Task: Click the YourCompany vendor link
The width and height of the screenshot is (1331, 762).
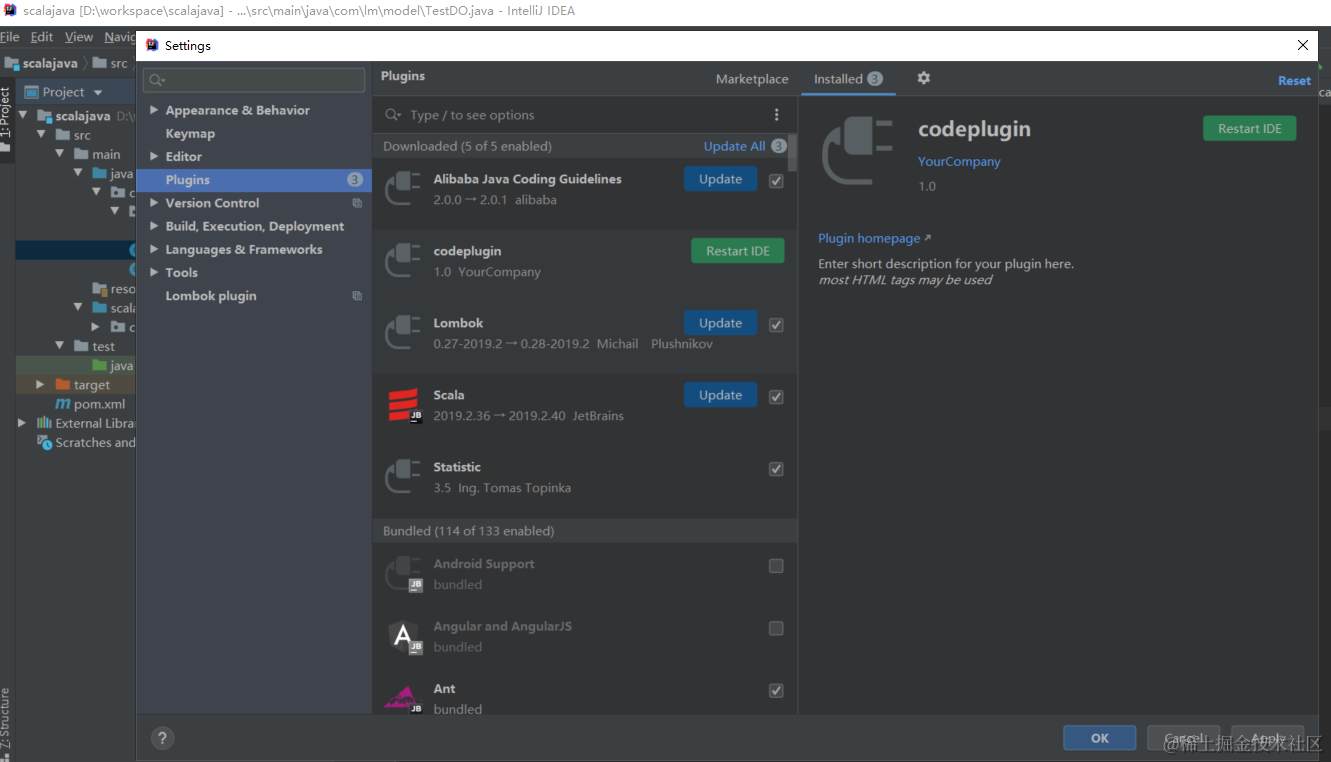Action: [959, 161]
